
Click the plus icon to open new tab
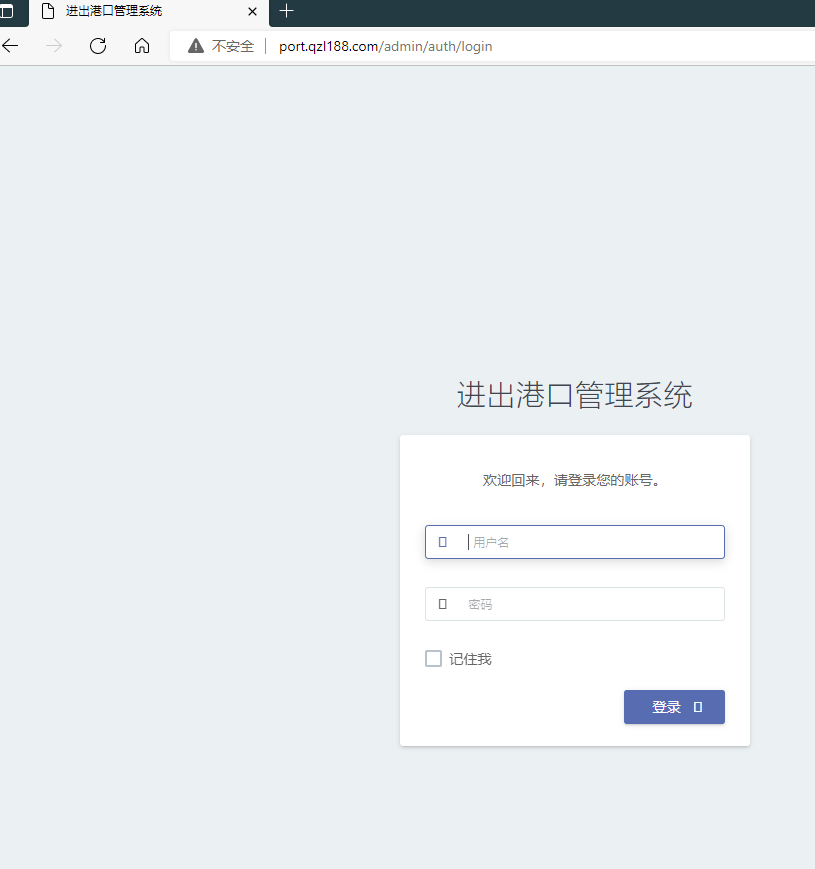(x=286, y=13)
